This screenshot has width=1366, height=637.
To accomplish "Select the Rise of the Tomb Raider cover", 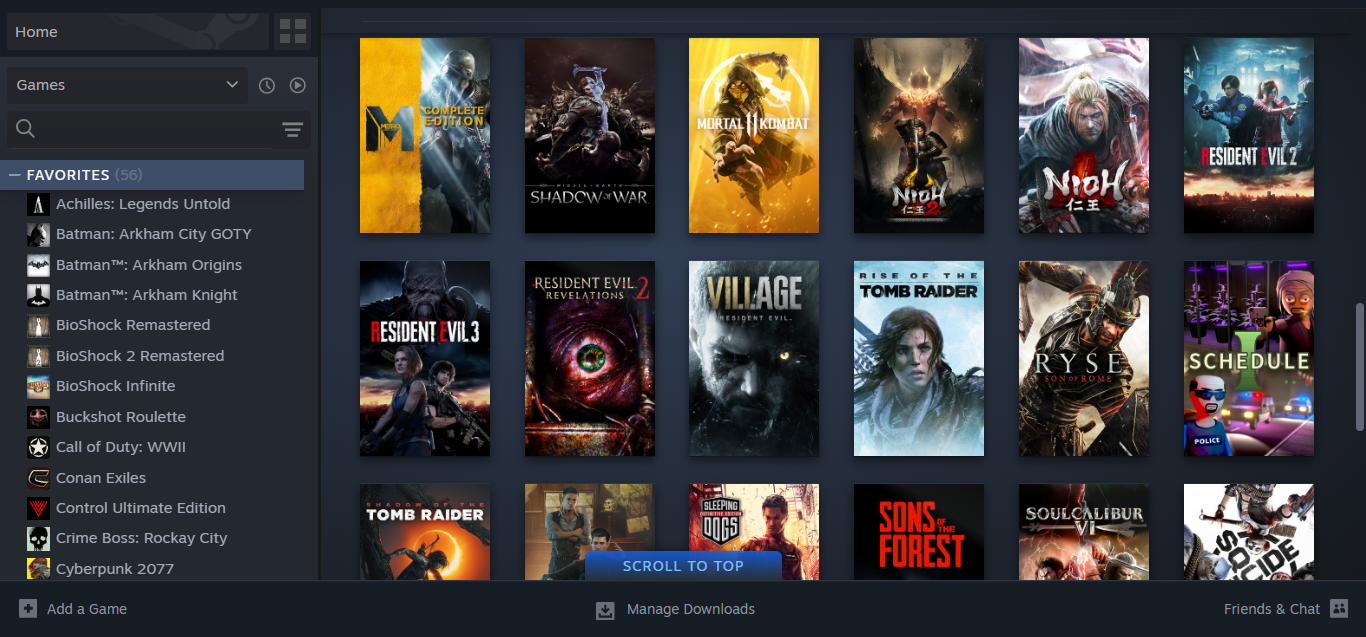I will coord(919,358).
